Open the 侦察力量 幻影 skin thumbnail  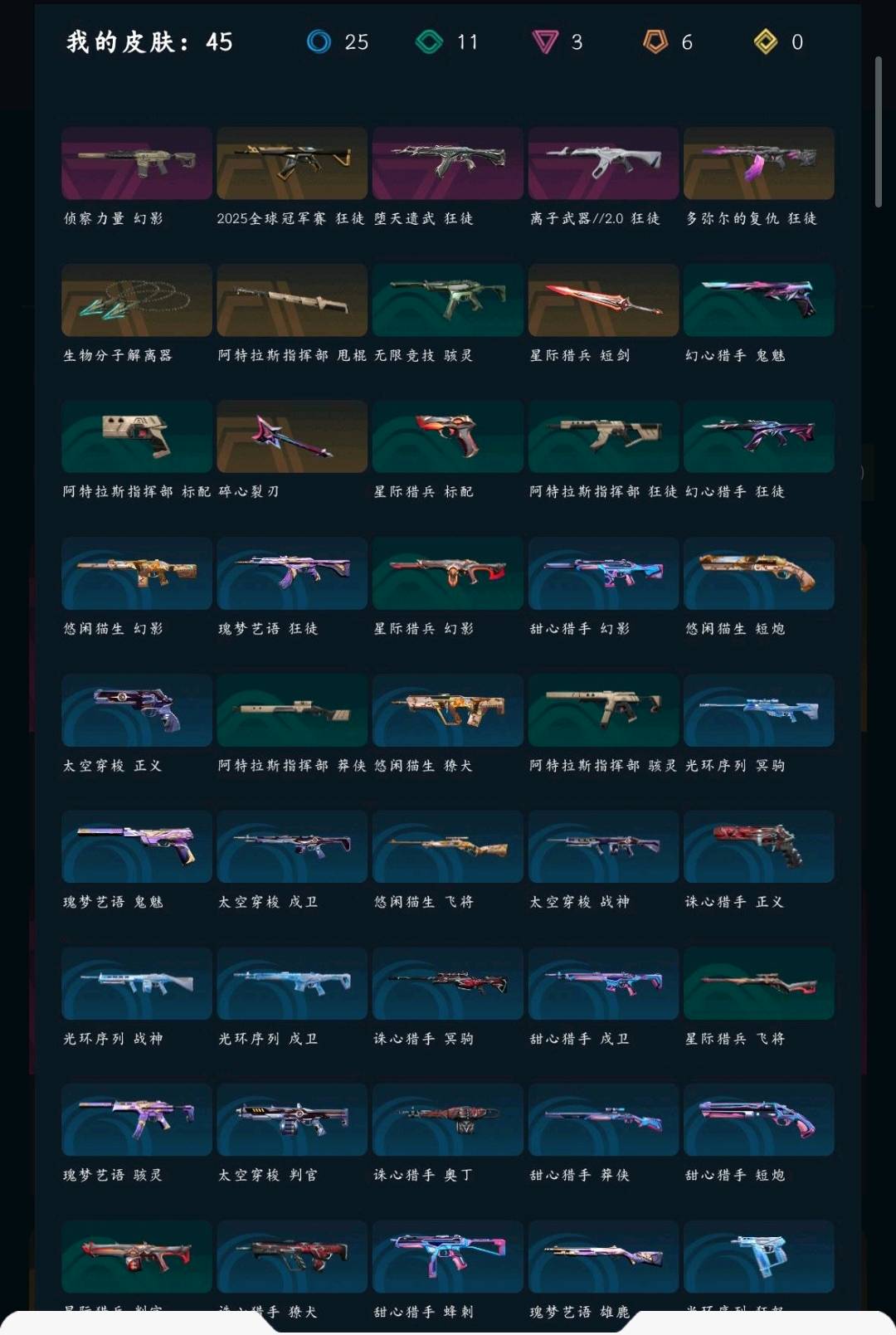pyautogui.click(x=137, y=163)
